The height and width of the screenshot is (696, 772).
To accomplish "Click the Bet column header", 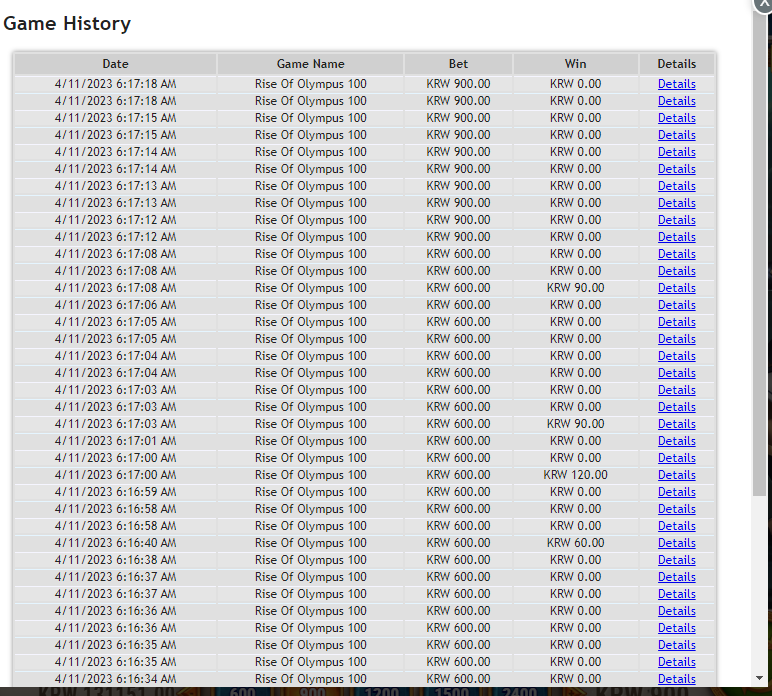I will pyautogui.click(x=458, y=64).
